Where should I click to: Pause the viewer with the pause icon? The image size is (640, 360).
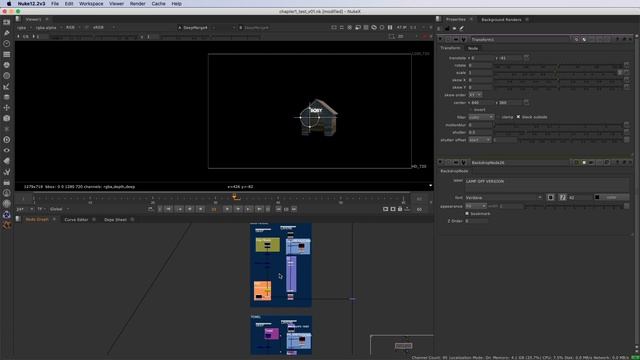pos(390,27)
